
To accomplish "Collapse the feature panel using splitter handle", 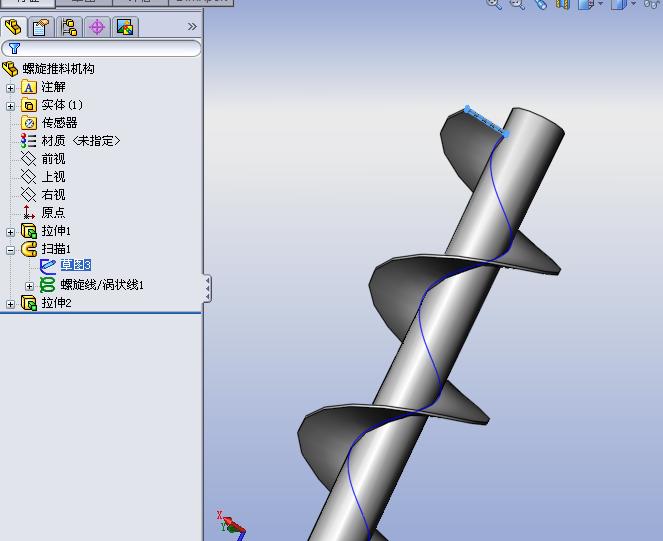I will 207,288.
